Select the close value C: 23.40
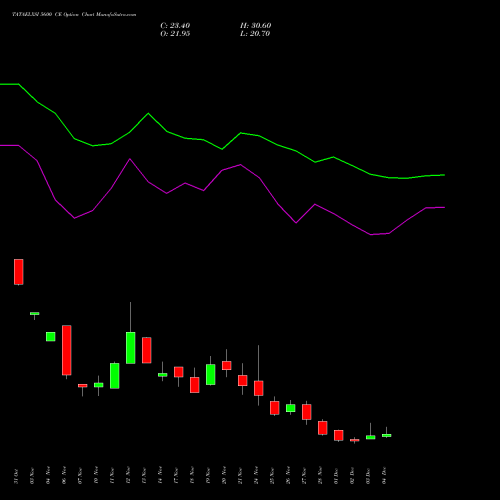This screenshot has width=500, height=500. coord(175,26)
